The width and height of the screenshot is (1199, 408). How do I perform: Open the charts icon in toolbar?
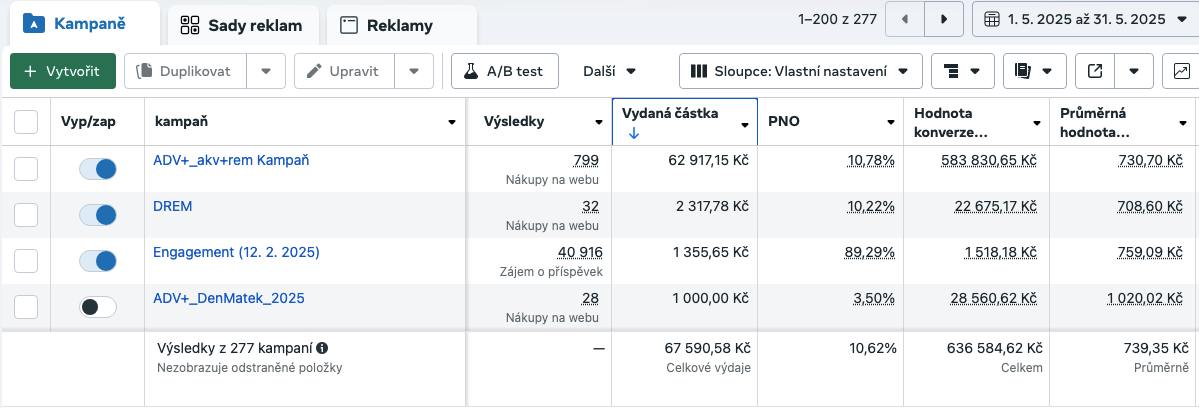(x=1181, y=71)
